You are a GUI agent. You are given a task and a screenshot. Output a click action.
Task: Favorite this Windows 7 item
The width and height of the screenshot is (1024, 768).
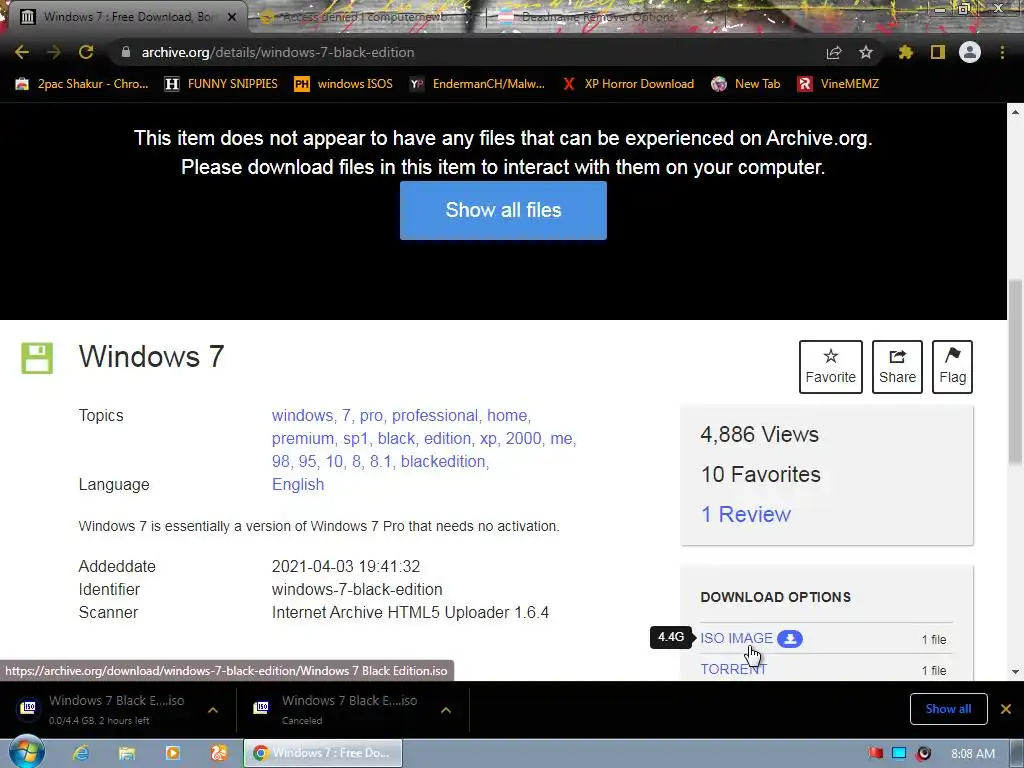click(x=831, y=366)
